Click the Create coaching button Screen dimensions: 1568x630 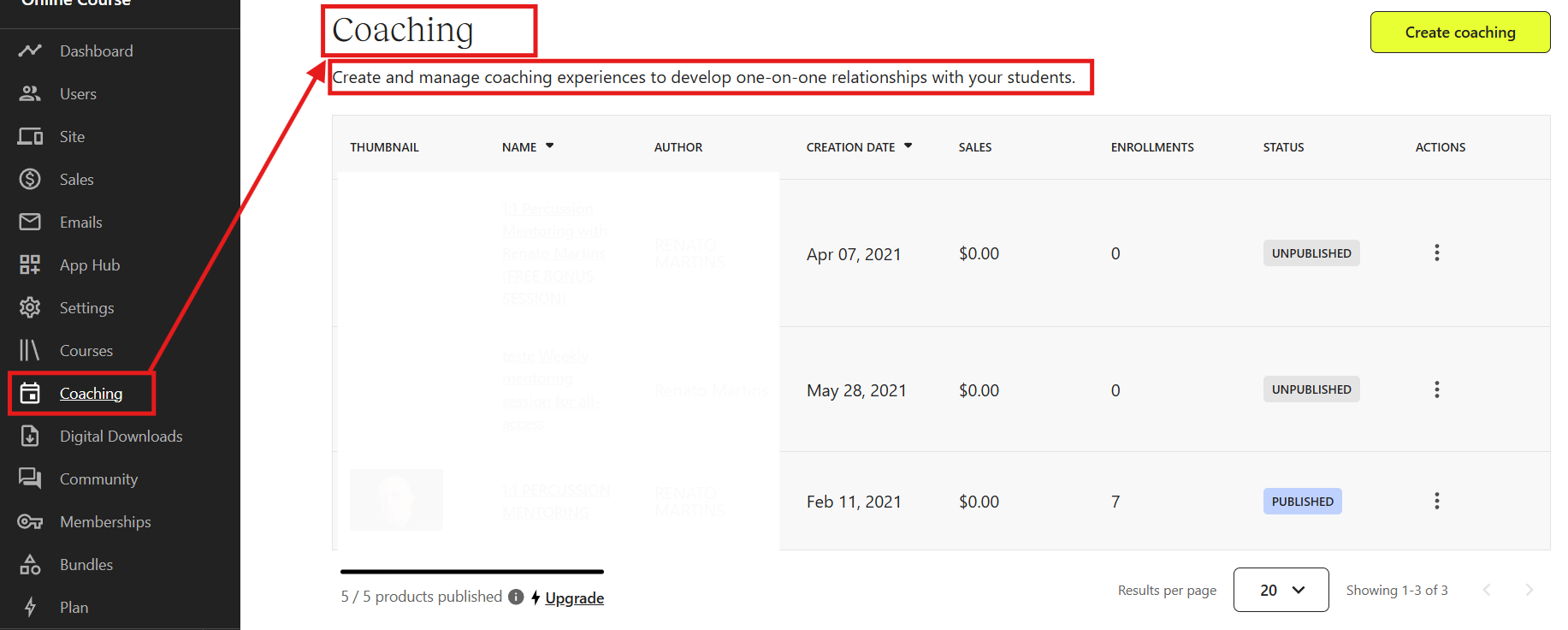(x=1459, y=33)
